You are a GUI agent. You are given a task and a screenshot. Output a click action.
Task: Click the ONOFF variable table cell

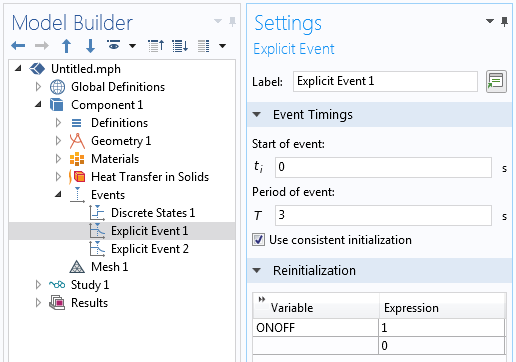(x=315, y=328)
